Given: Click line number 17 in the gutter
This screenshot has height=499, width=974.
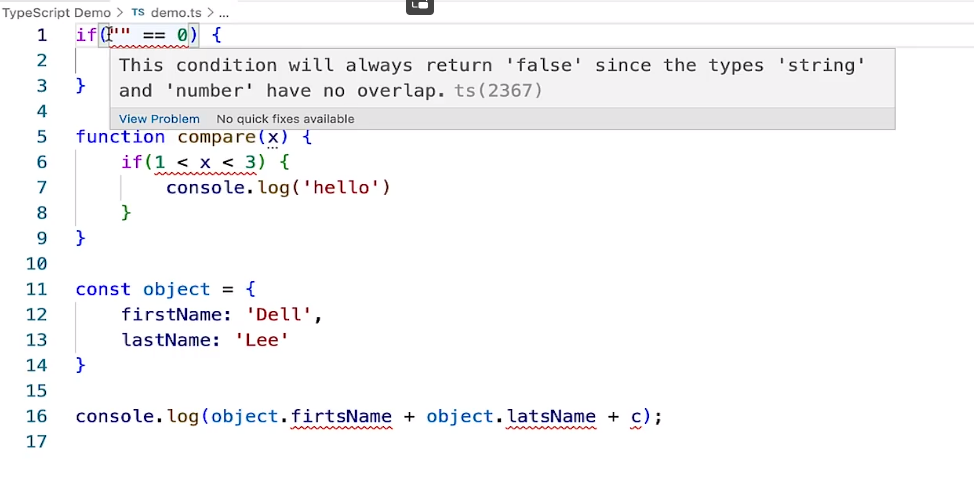Looking at the screenshot, I should pos(36,441).
